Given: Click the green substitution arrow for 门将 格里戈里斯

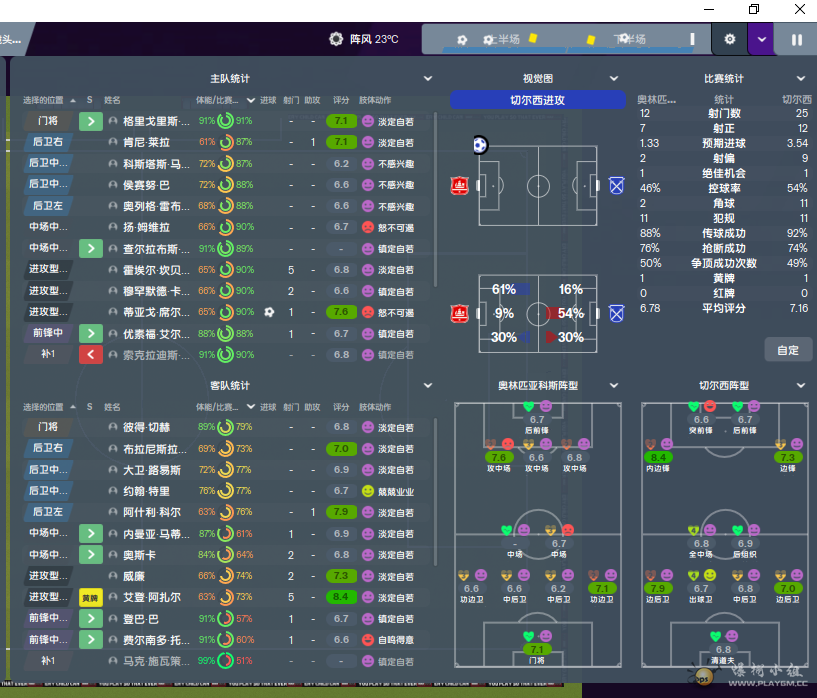Looking at the screenshot, I should point(90,121).
